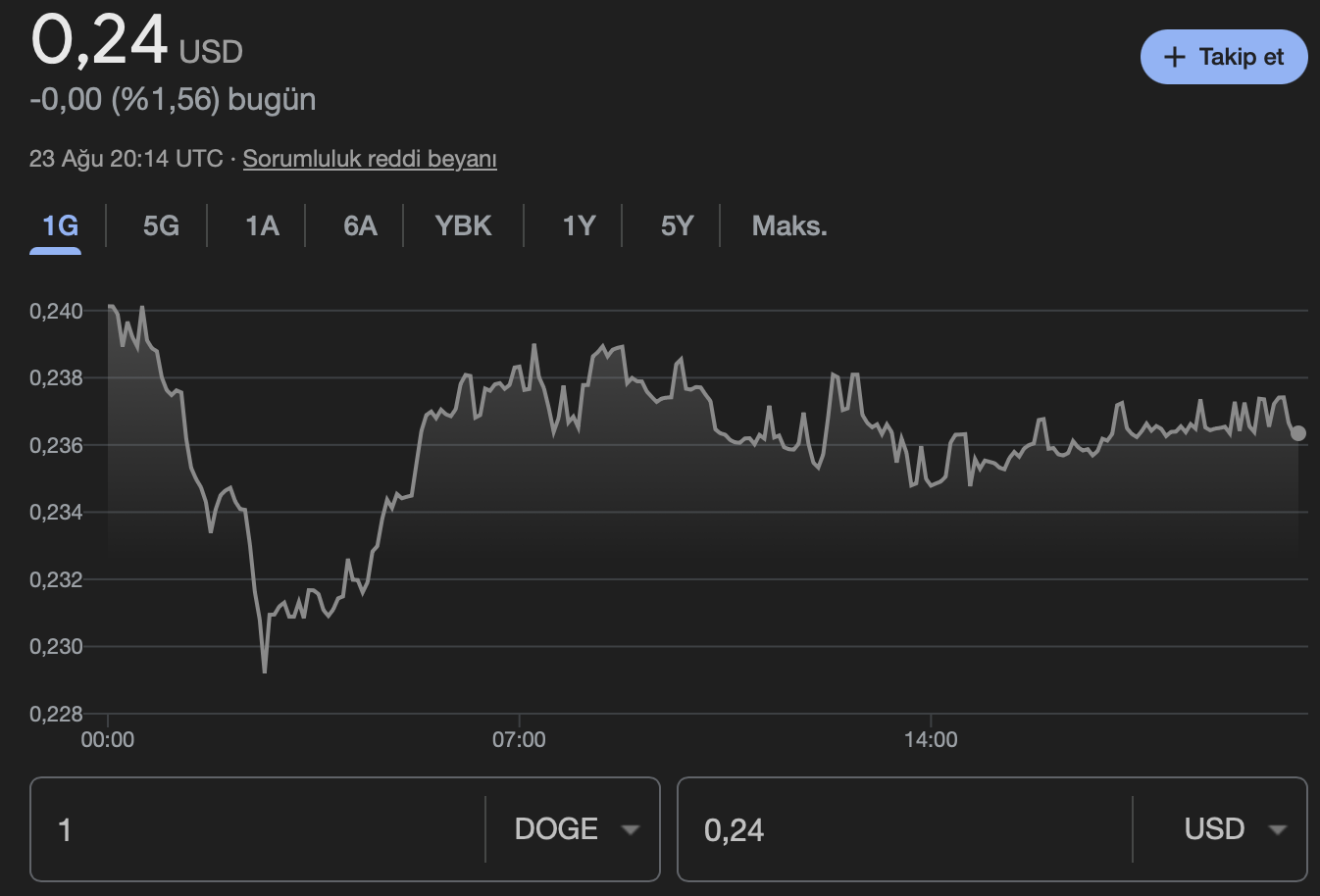1320x896 pixels.
Task: Click the 0,240 price axis label
Action: (56, 312)
